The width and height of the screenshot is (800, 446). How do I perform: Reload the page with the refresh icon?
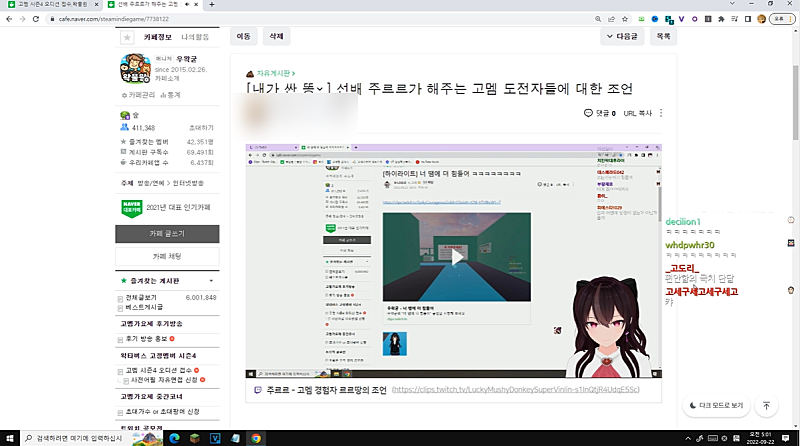point(36,19)
